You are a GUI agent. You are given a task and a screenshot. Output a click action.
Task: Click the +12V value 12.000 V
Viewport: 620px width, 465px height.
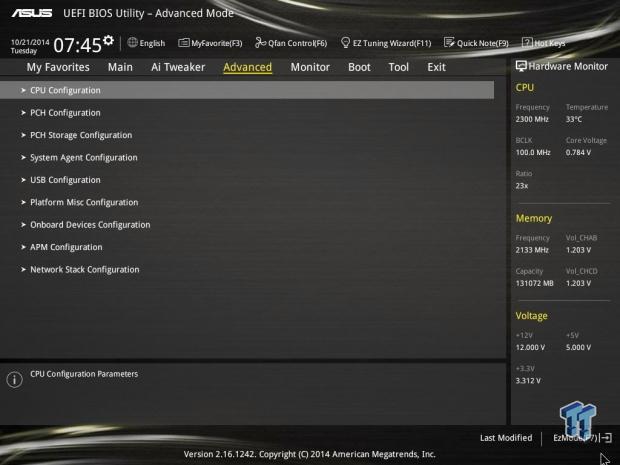[x=530, y=348]
